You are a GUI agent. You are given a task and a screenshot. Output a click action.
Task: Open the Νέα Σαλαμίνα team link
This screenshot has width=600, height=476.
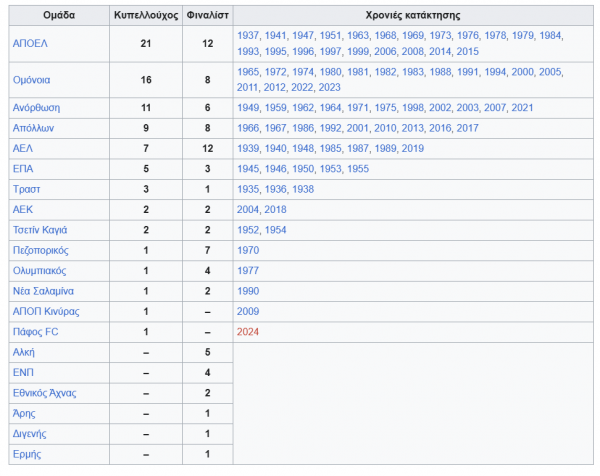pyautogui.click(x=43, y=291)
